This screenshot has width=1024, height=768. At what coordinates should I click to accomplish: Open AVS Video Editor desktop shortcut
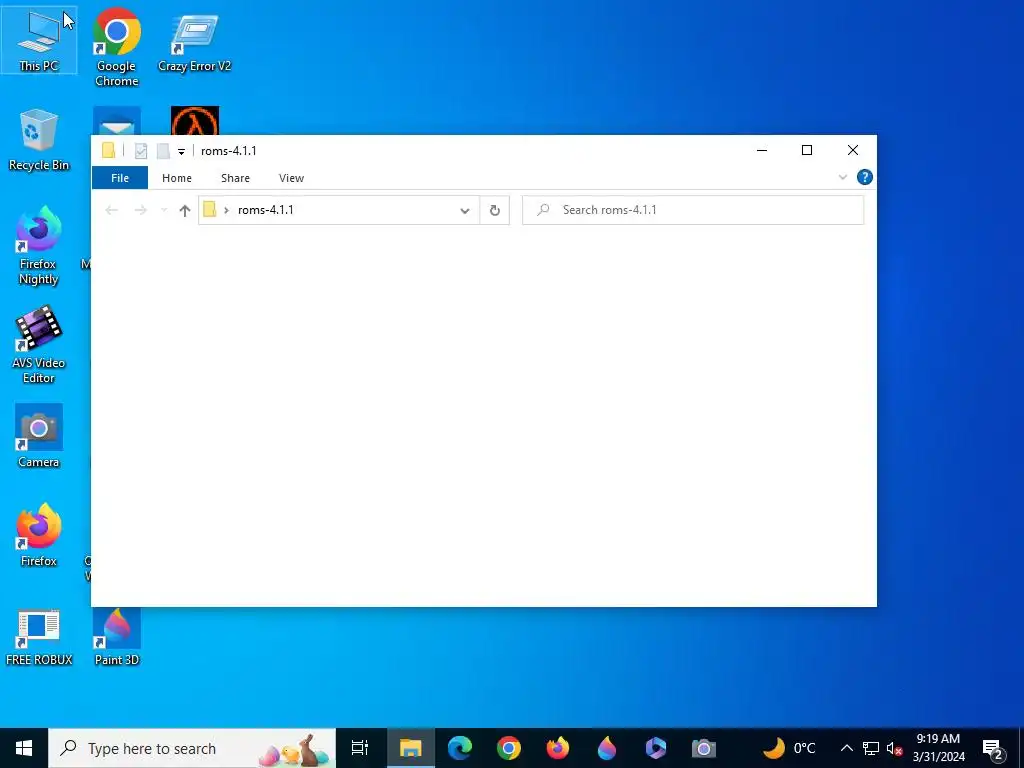pos(39,345)
